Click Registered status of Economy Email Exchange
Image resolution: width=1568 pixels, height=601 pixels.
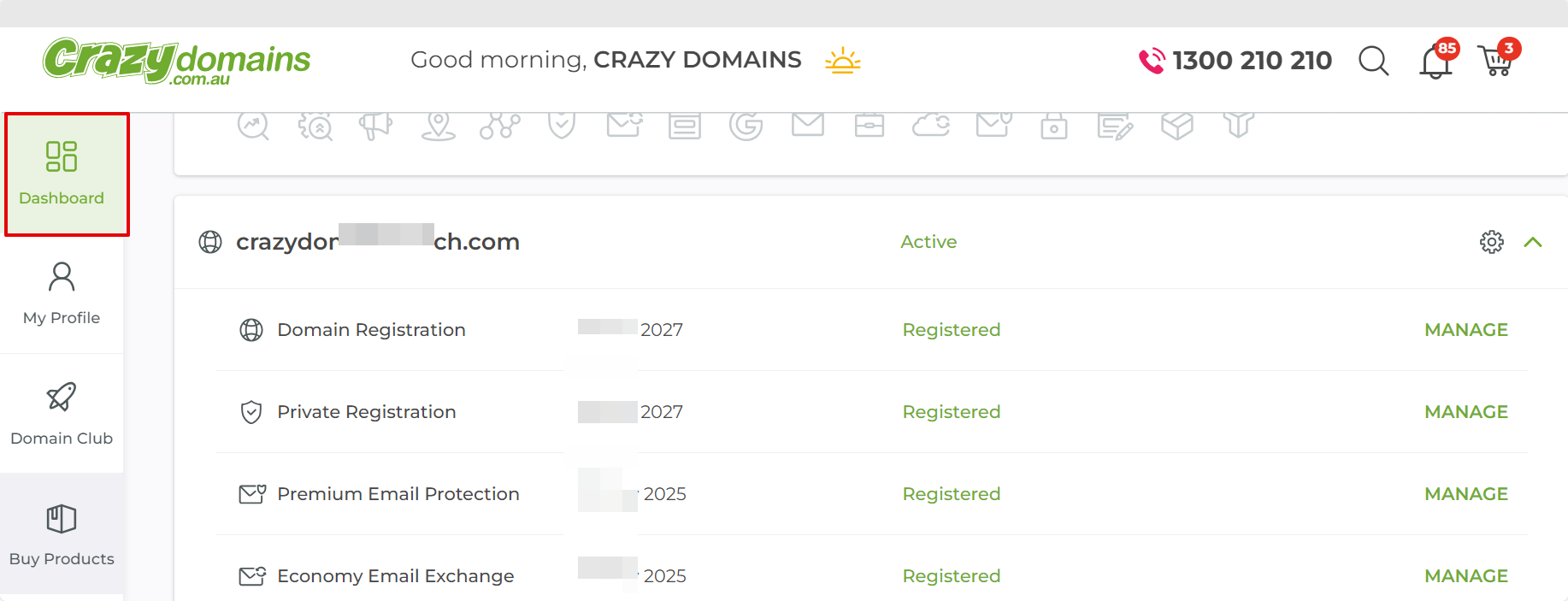[952, 576]
